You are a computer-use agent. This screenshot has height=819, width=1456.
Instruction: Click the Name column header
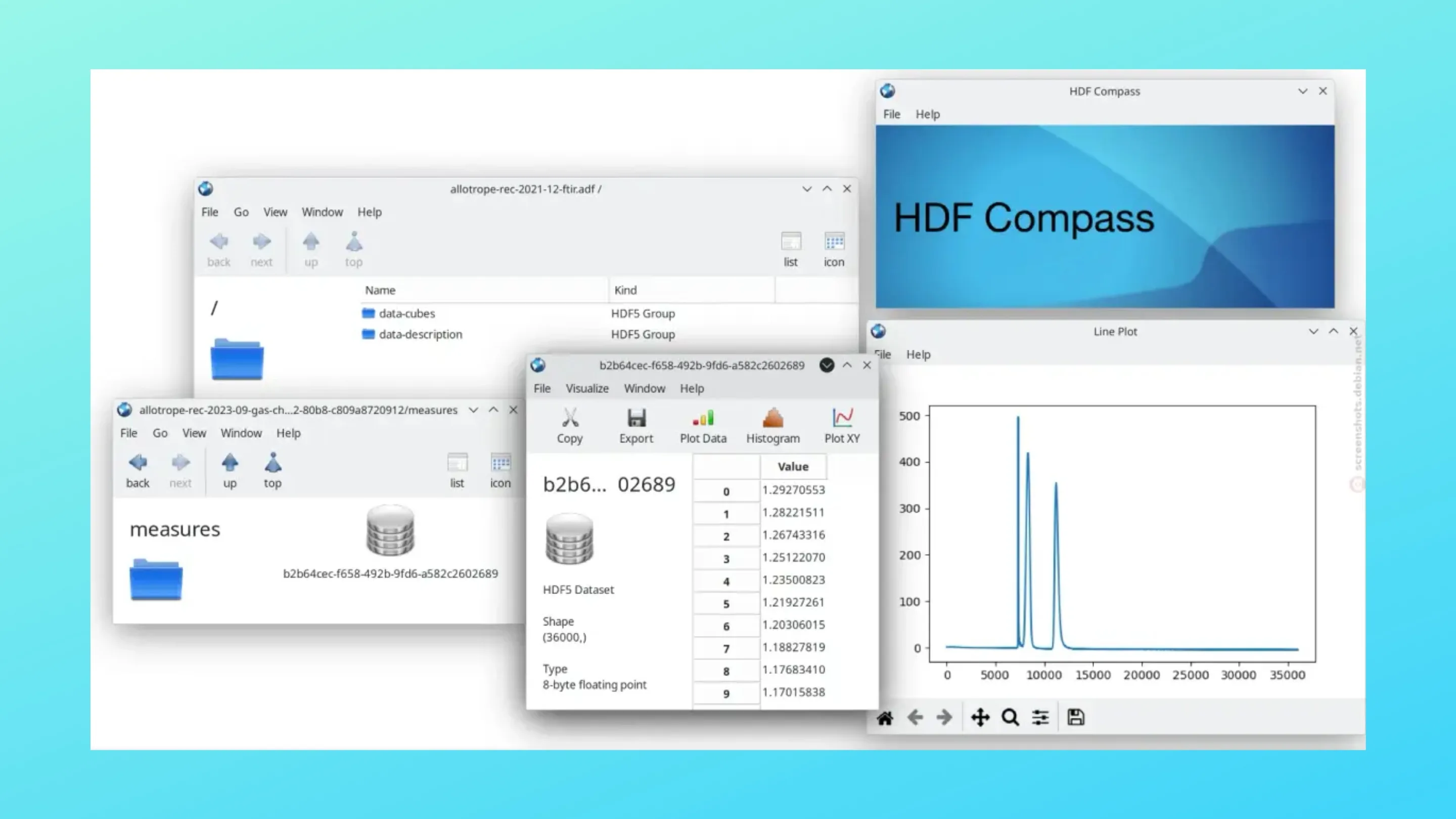pyautogui.click(x=484, y=290)
